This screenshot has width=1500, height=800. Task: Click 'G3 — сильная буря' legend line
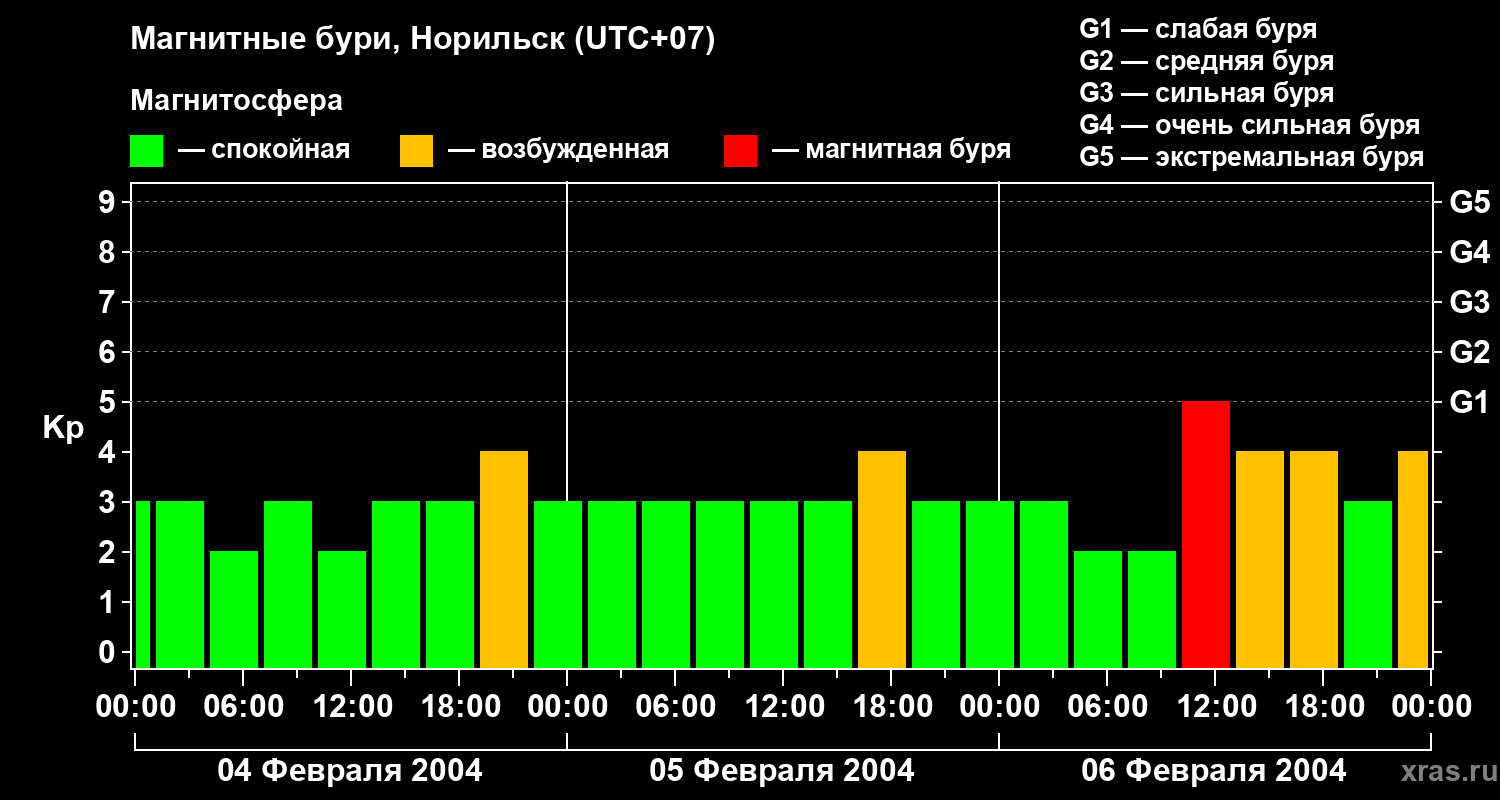coord(1207,93)
